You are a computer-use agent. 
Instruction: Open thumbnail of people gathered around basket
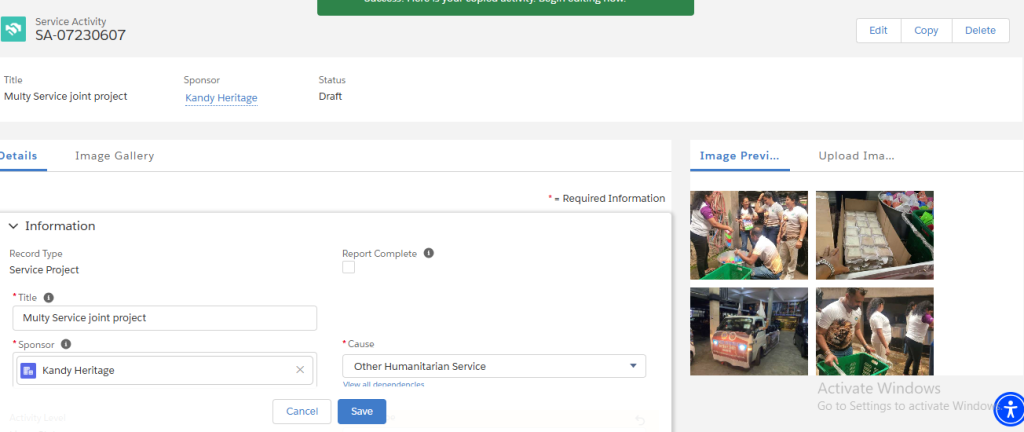(748, 235)
